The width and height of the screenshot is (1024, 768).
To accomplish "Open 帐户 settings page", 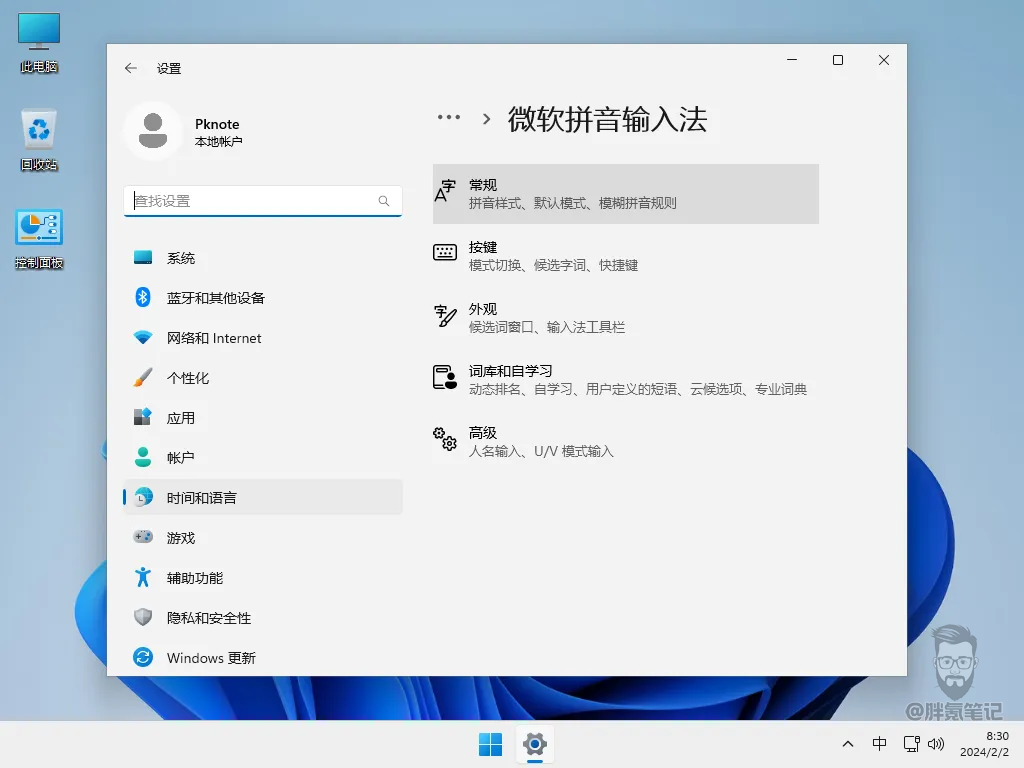I will 263,458.
